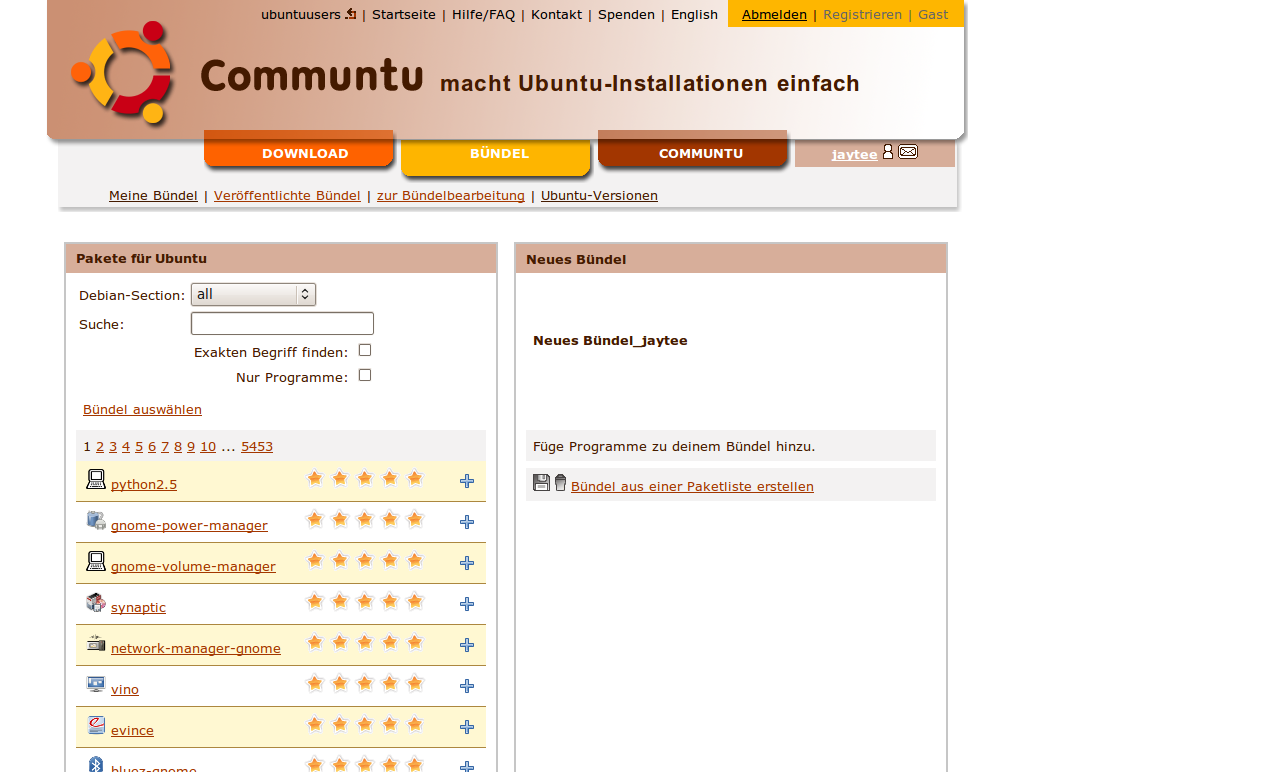This screenshot has height=772, width=1264.
Task: Open 'zur Bündelbearbeitung' submenu link
Action: coord(451,195)
